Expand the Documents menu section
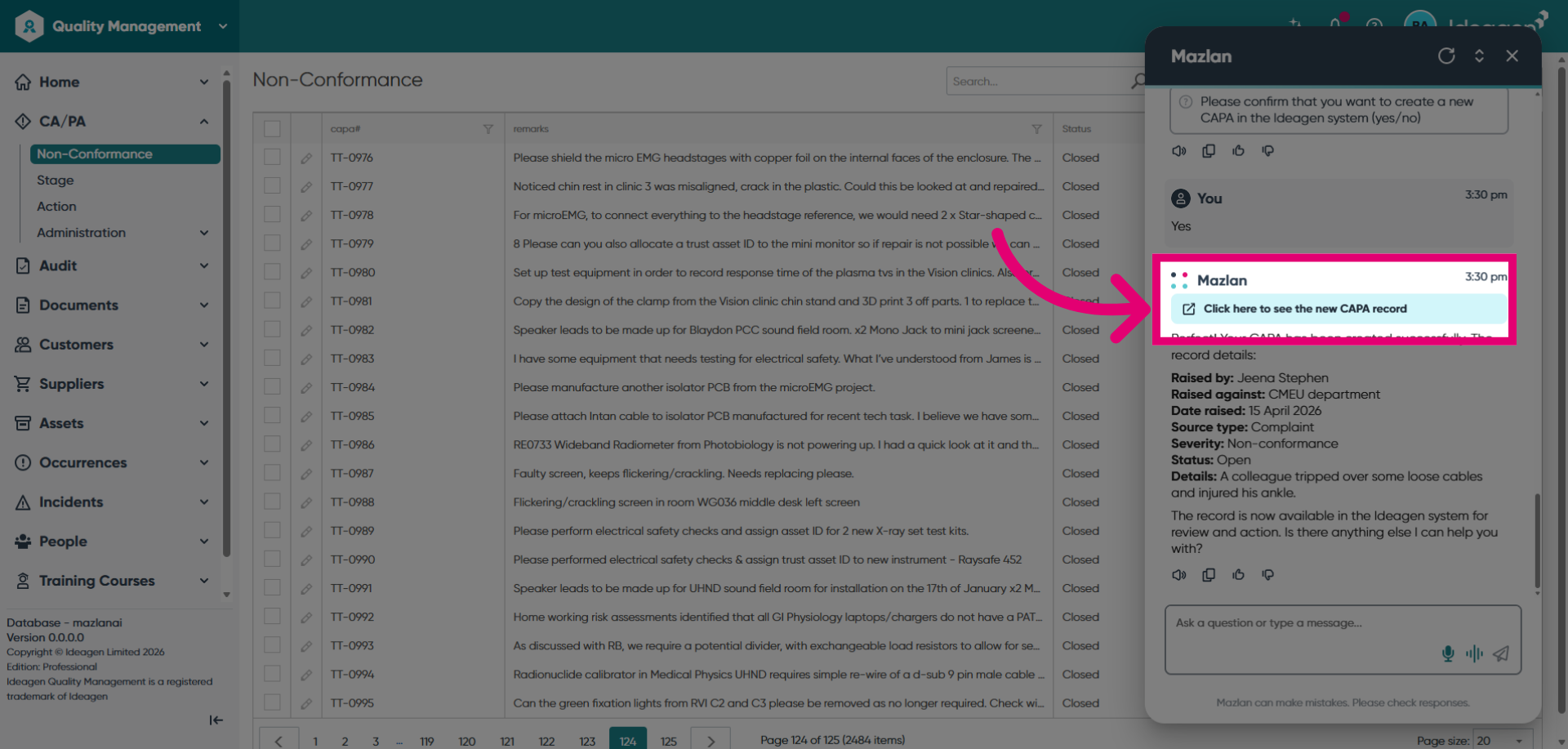This screenshot has width=1568, height=749. (204, 305)
